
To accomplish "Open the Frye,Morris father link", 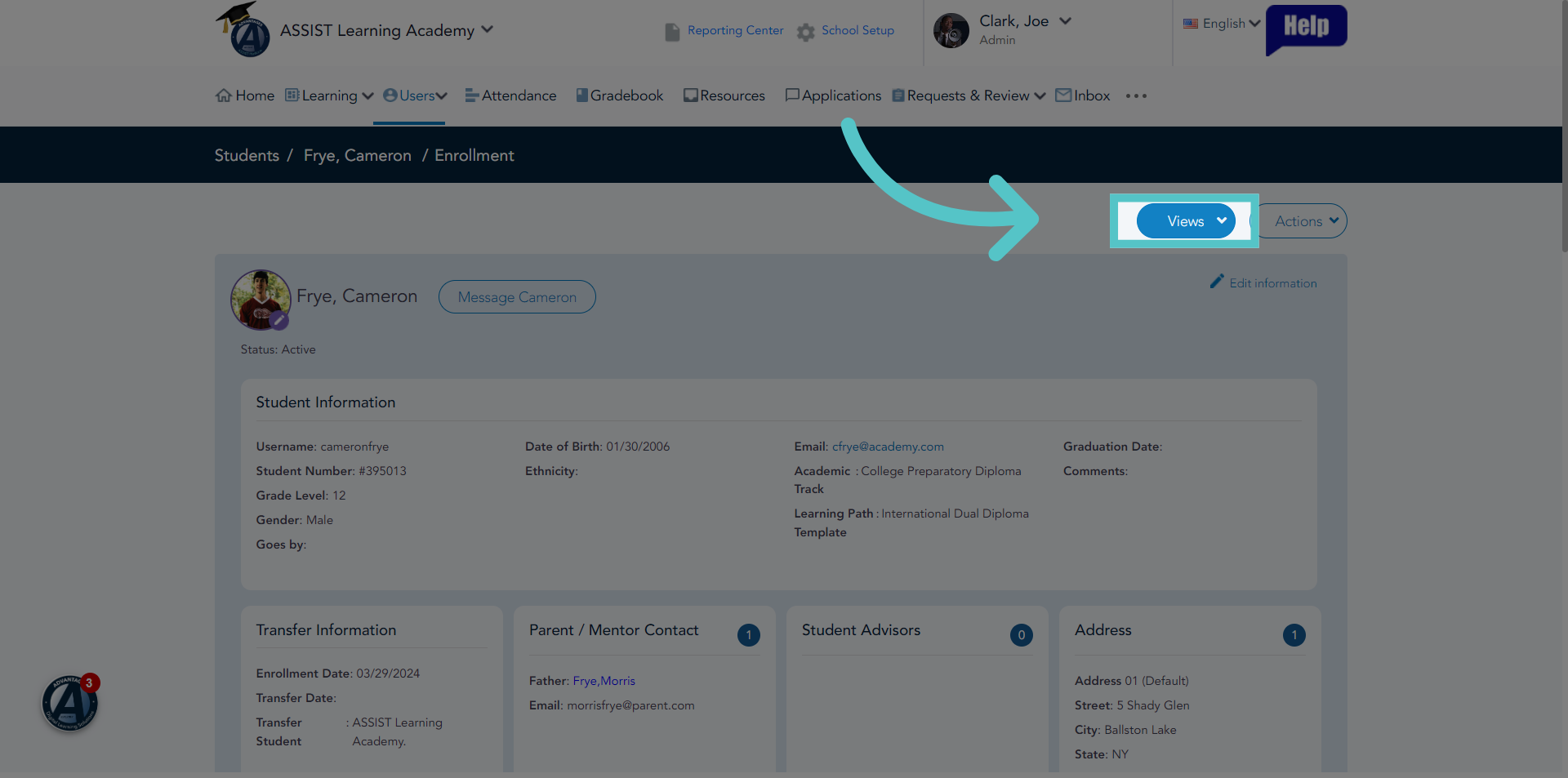I will 604,681.
